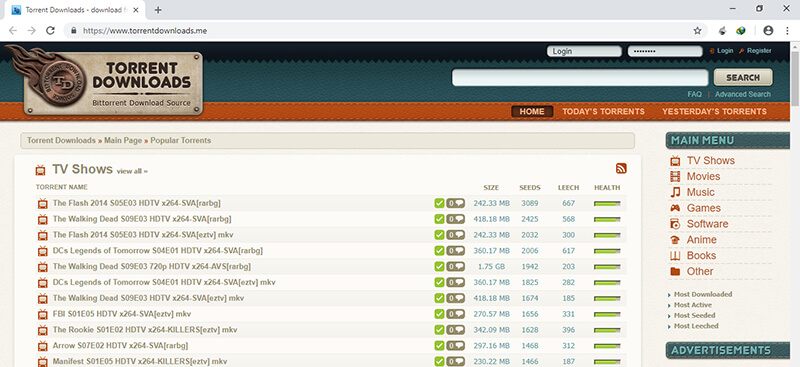Image resolution: width=800 pixels, height=367 pixels.
Task: Click the forward navigation arrow
Action: (x=32, y=31)
